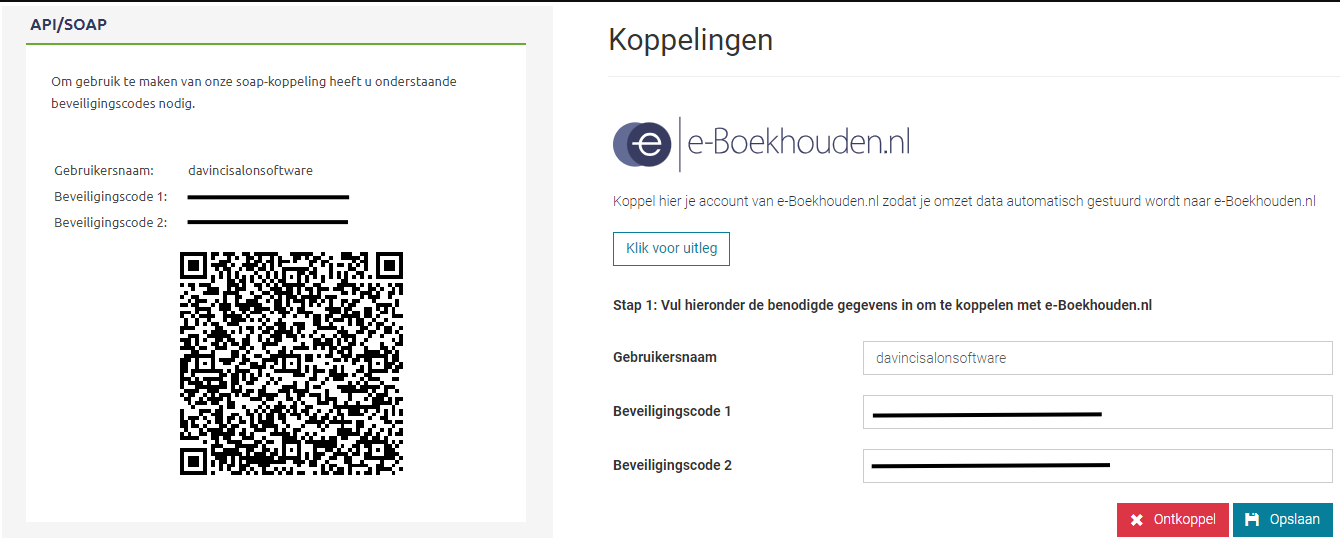Click the API/SOAP panel header
The width and height of the screenshot is (1340, 548).
coord(69,25)
